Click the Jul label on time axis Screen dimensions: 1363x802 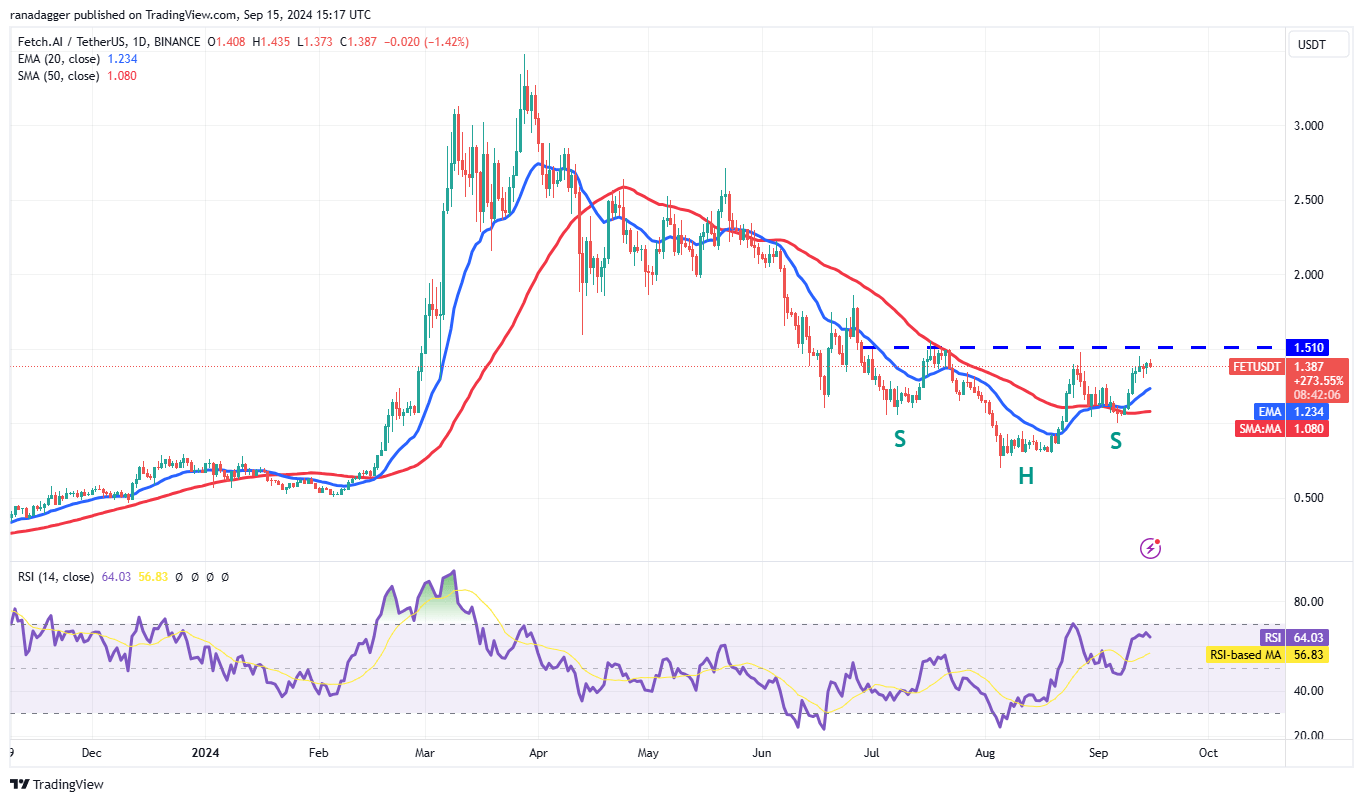coord(871,753)
